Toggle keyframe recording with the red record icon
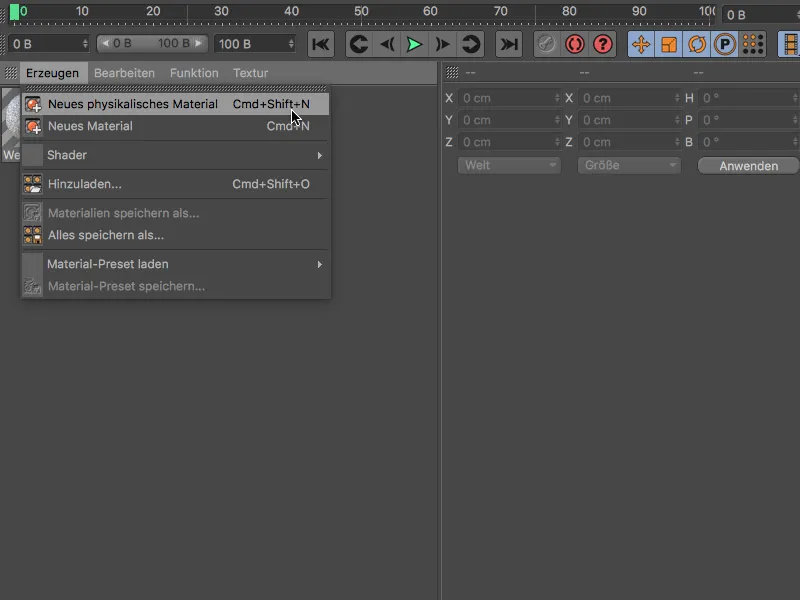 click(573, 44)
